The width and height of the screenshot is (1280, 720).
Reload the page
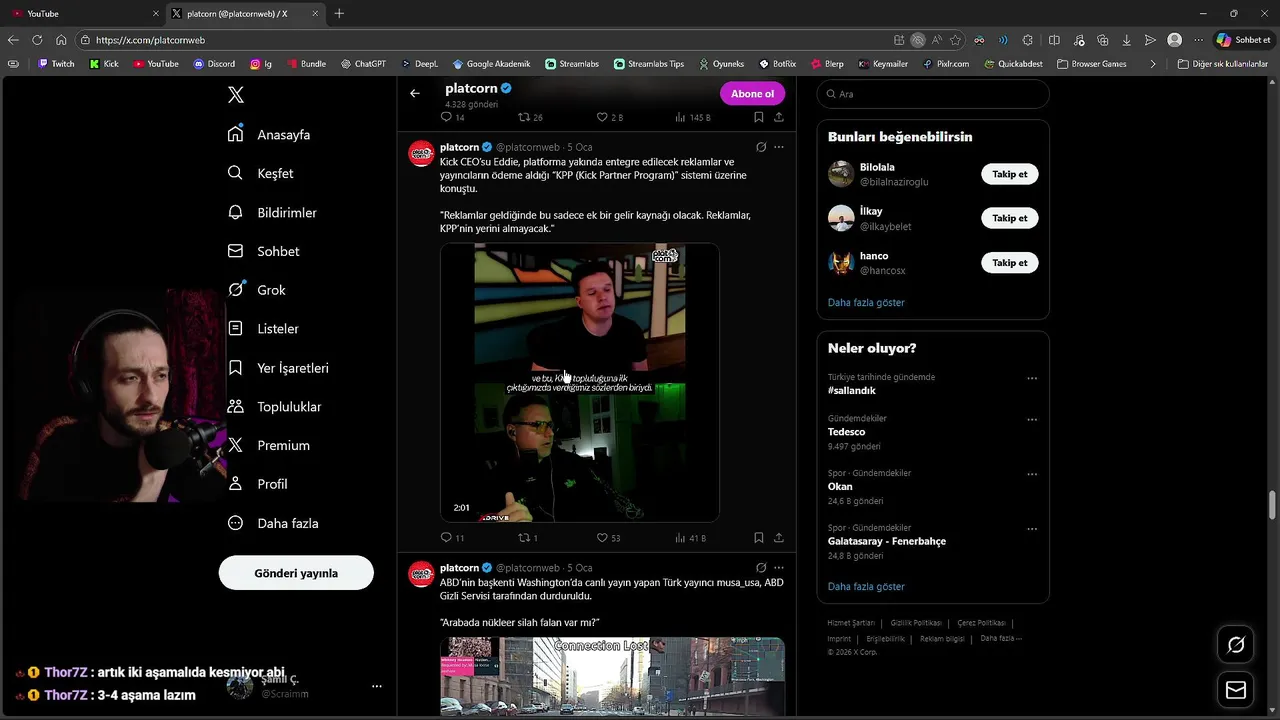[x=37, y=40]
